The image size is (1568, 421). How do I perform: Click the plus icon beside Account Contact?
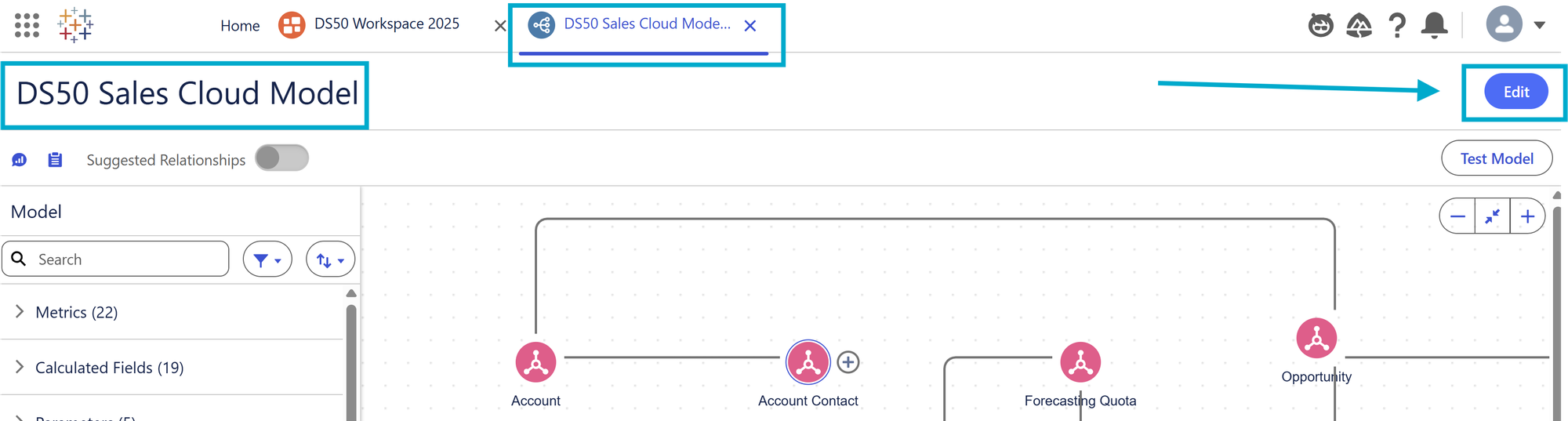(x=848, y=362)
